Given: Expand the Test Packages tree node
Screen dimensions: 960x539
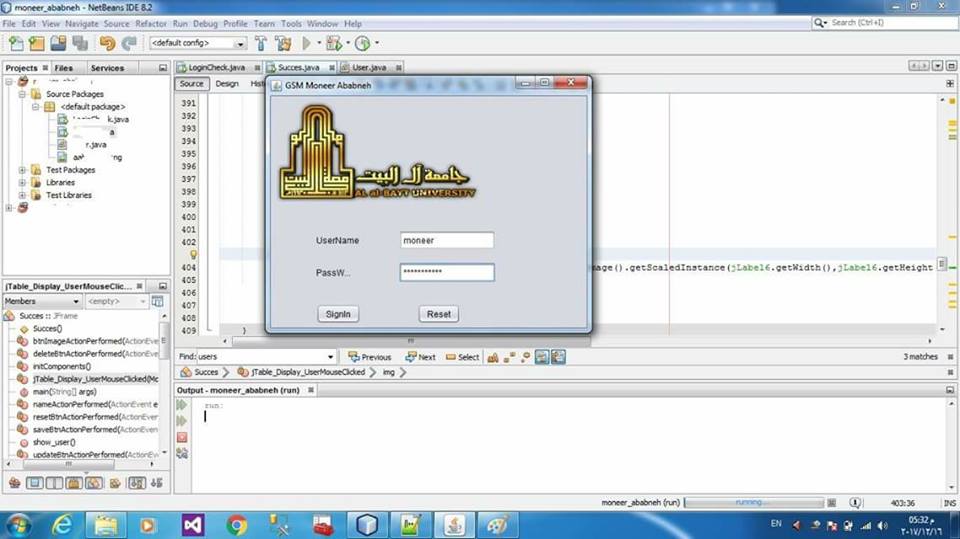Looking at the screenshot, I should tap(23, 170).
